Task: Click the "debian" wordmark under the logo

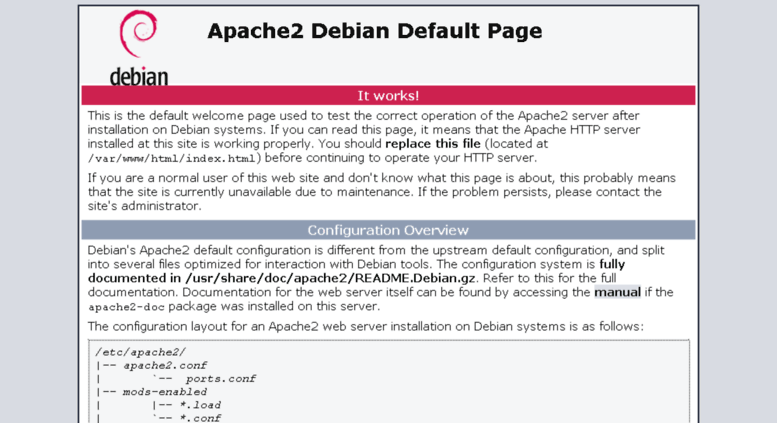Action: [139, 77]
